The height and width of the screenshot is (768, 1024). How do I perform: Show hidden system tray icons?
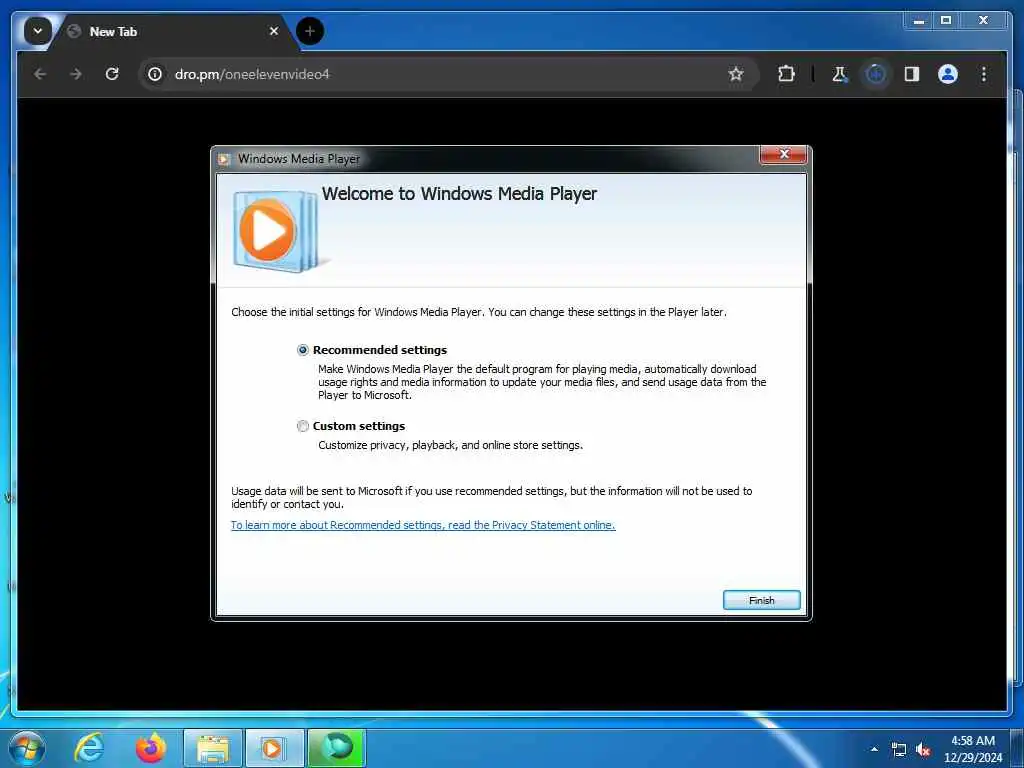[x=874, y=749]
